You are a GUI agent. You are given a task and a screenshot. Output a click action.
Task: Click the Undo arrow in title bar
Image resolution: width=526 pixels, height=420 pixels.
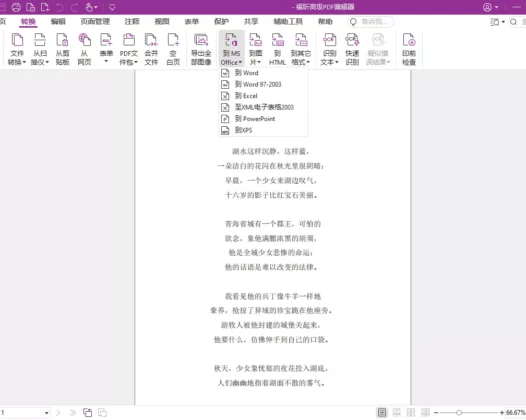(59, 7)
